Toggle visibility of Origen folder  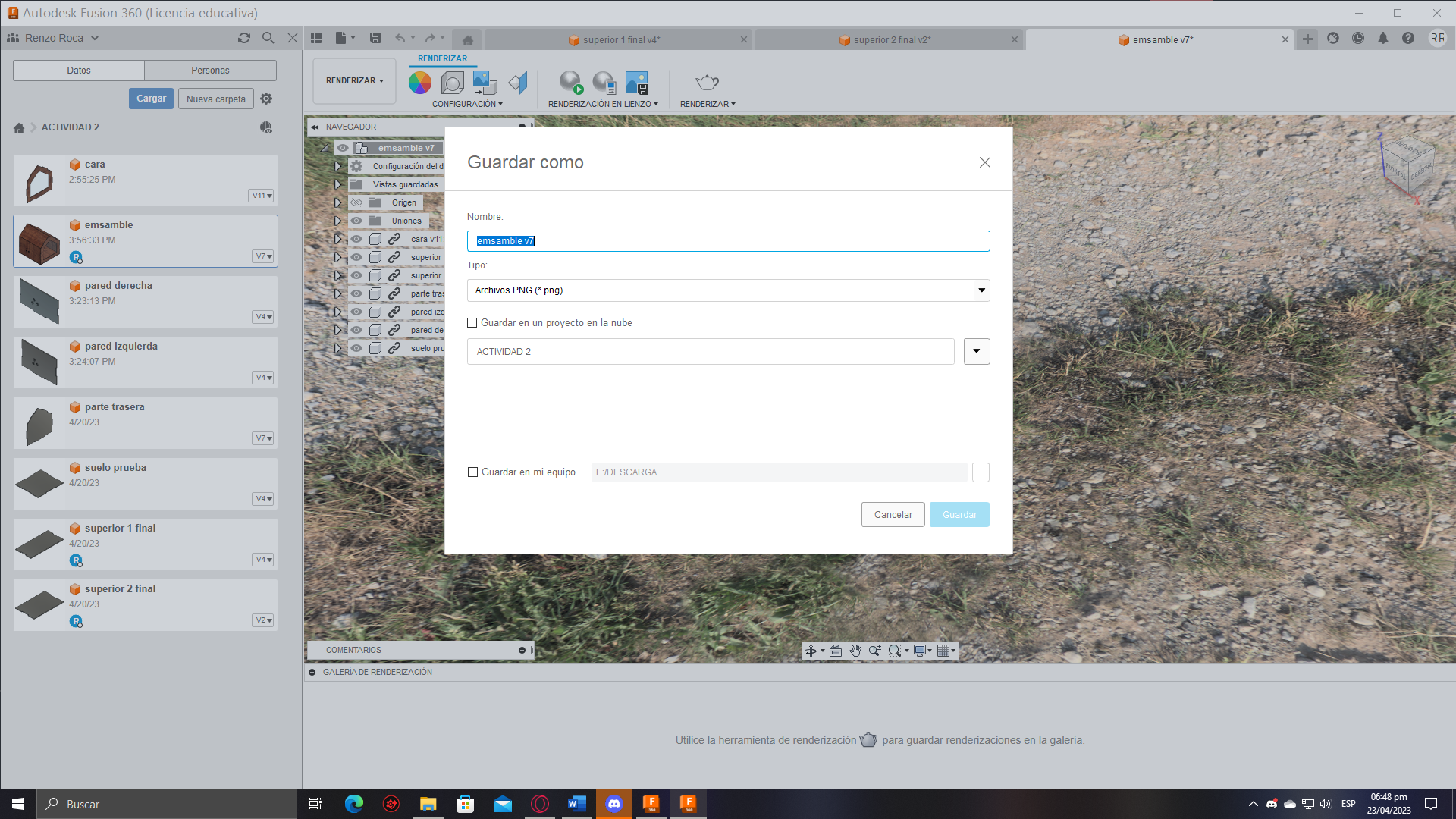[x=356, y=202]
